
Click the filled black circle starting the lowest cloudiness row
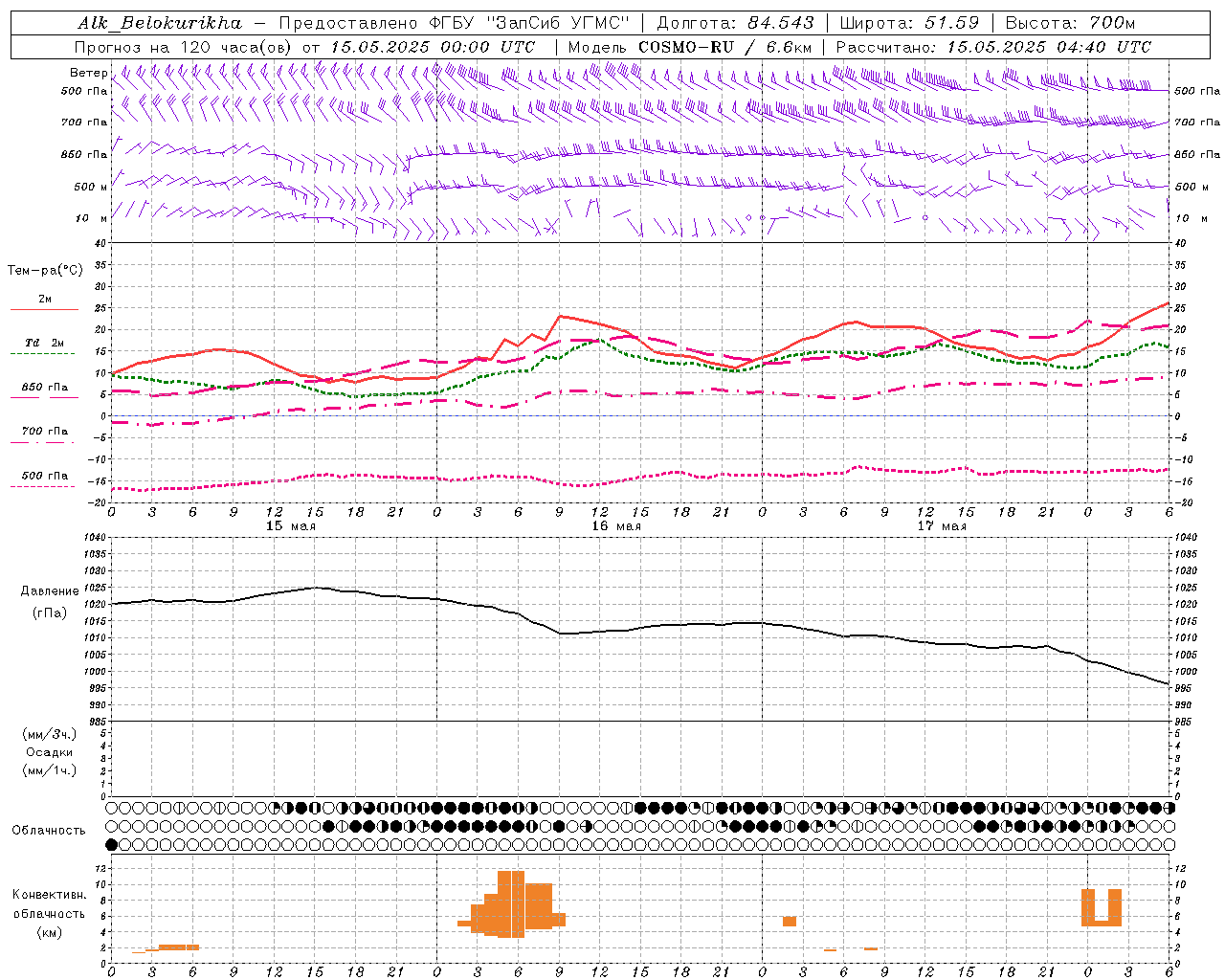112,844
